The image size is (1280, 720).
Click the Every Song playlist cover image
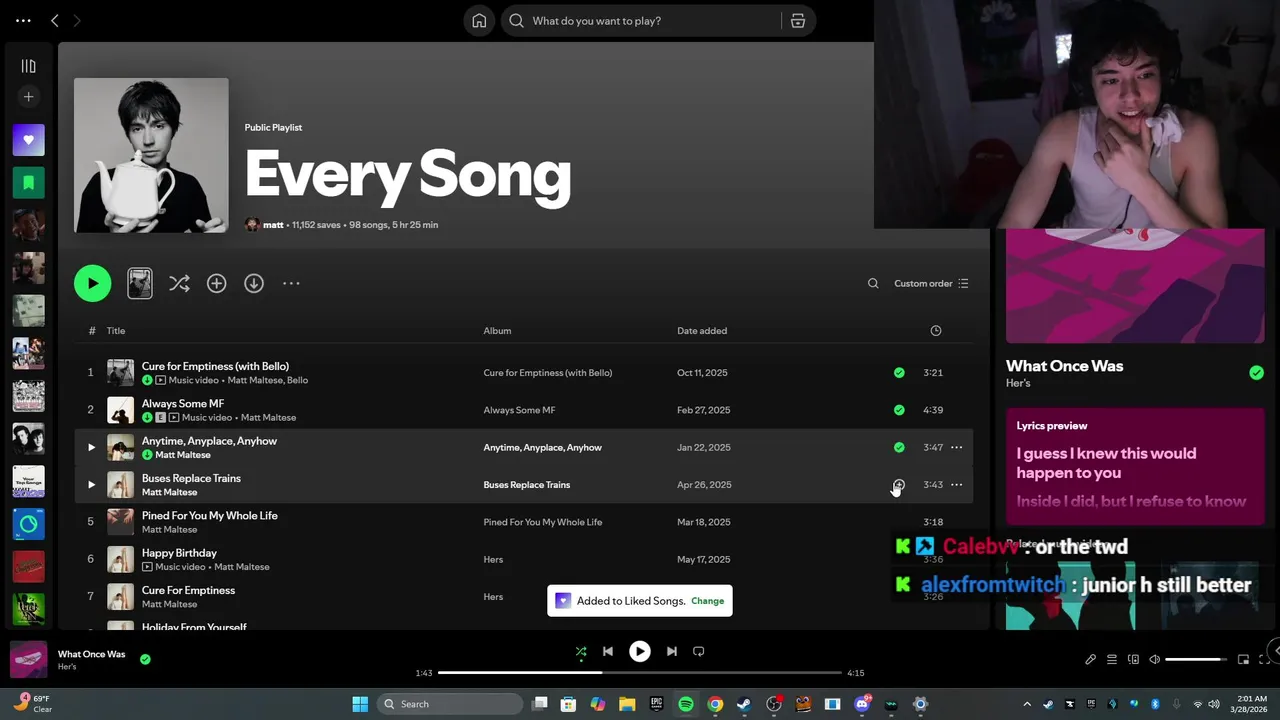click(151, 155)
